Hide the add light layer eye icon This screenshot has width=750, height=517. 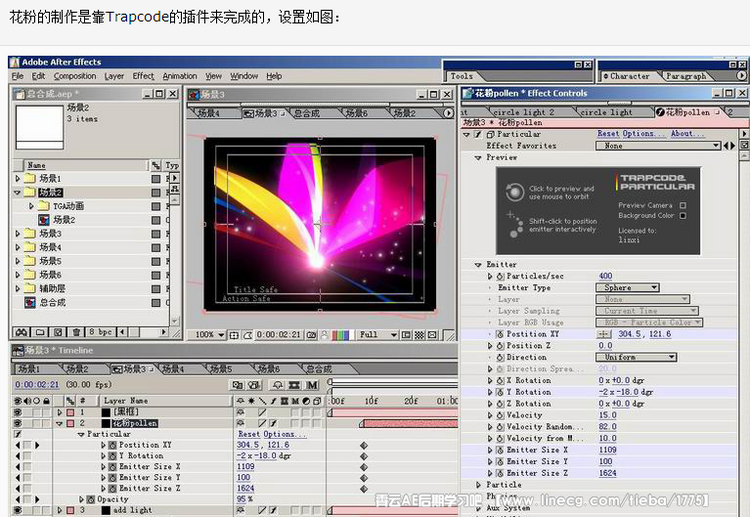tap(18, 510)
